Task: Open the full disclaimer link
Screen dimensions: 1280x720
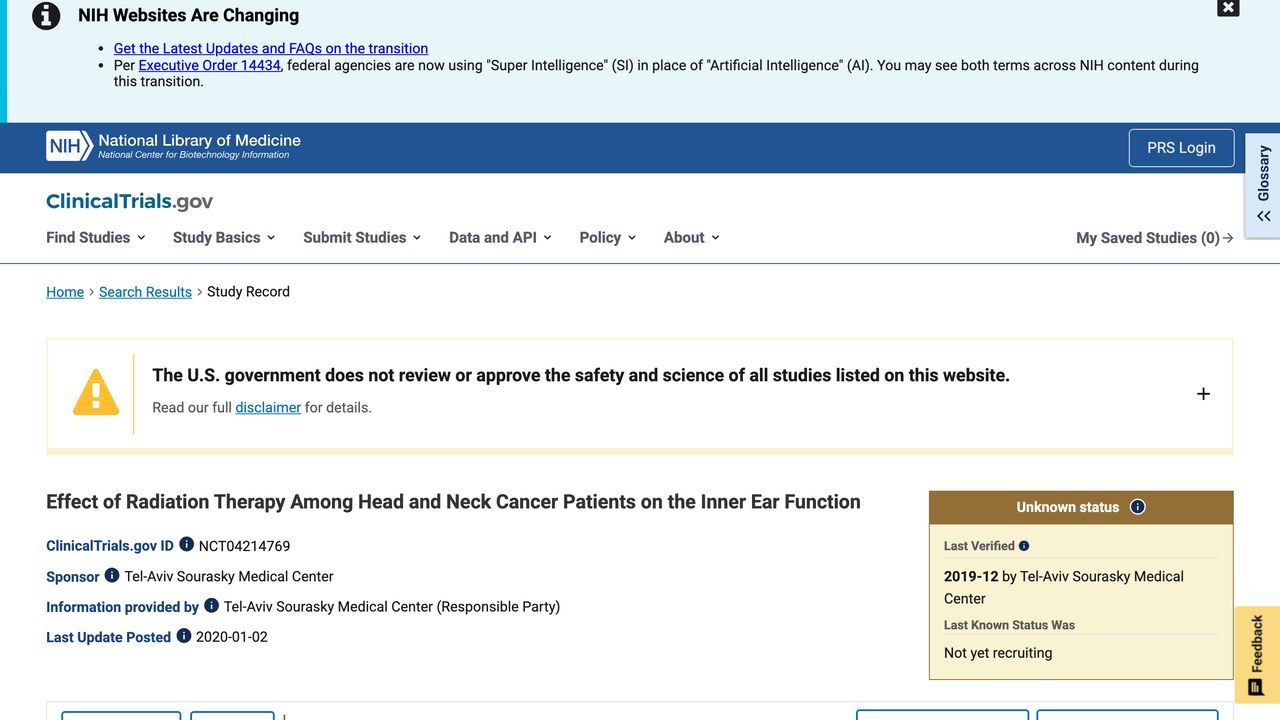Action: 268,408
